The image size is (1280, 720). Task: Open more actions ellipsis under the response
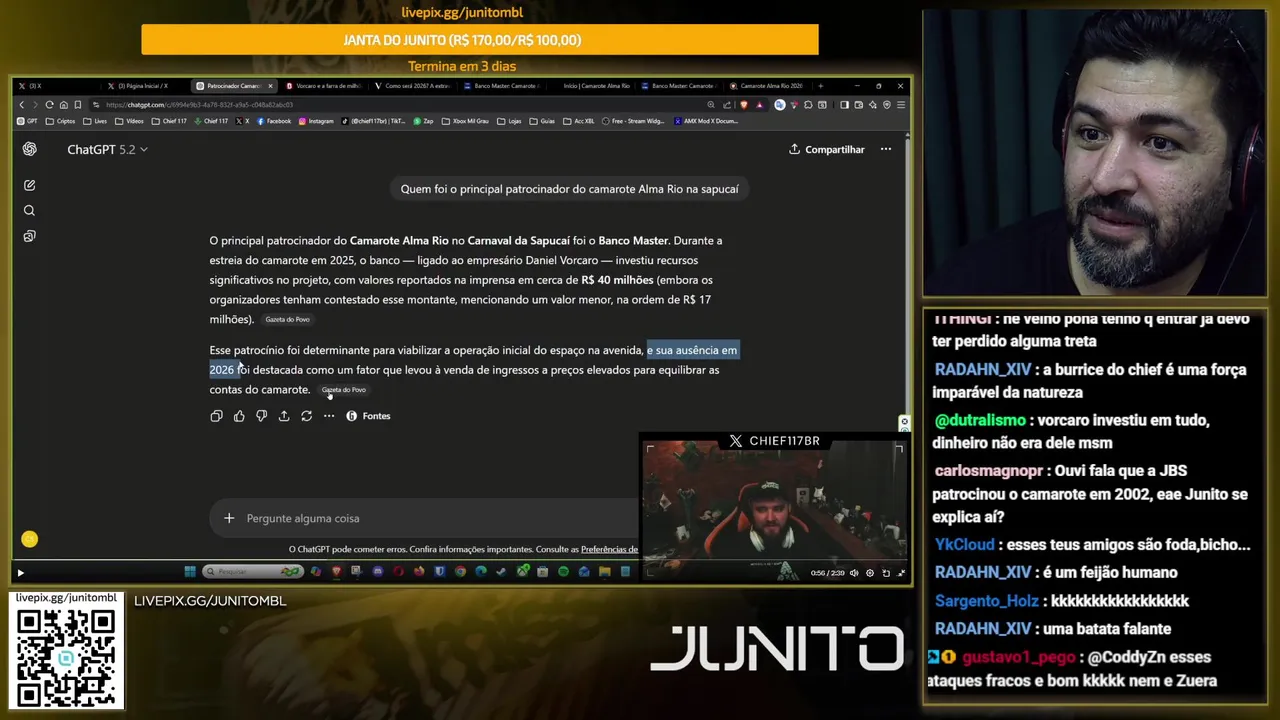pyautogui.click(x=329, y=416)
